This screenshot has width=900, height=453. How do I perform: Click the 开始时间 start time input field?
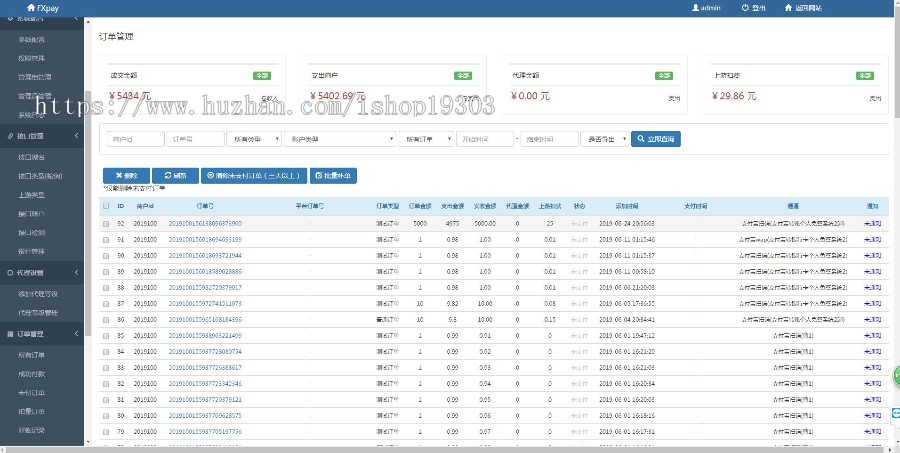coord(486,139)
